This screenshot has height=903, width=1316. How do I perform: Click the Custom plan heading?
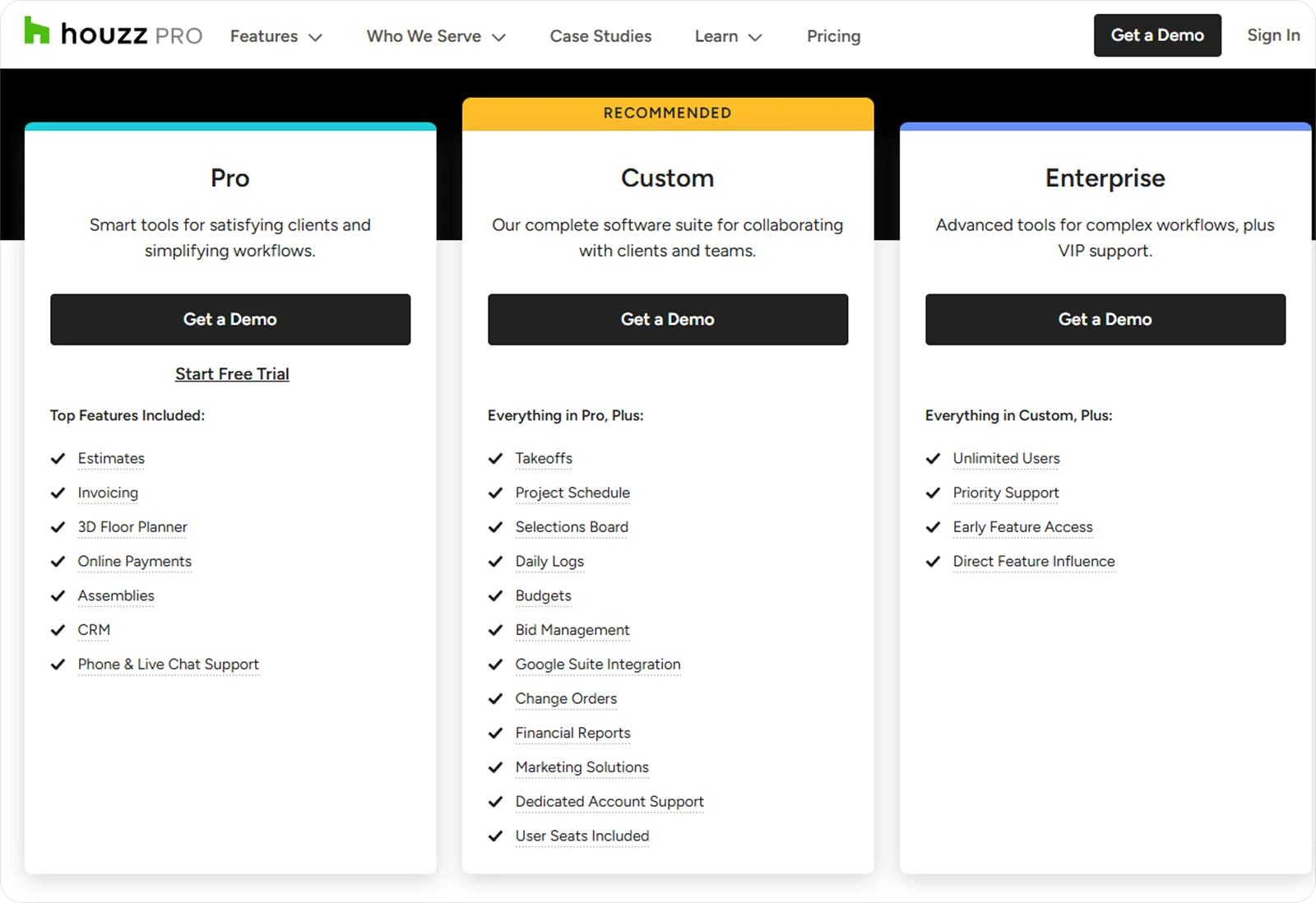[668, 178]
